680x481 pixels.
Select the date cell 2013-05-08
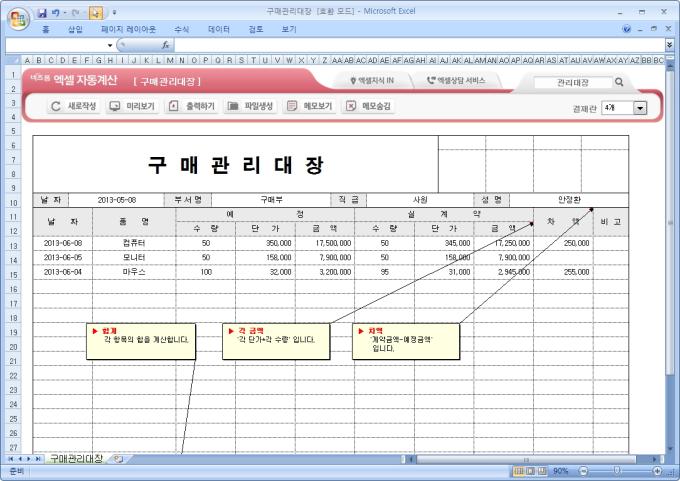click(x=116, y=200)
